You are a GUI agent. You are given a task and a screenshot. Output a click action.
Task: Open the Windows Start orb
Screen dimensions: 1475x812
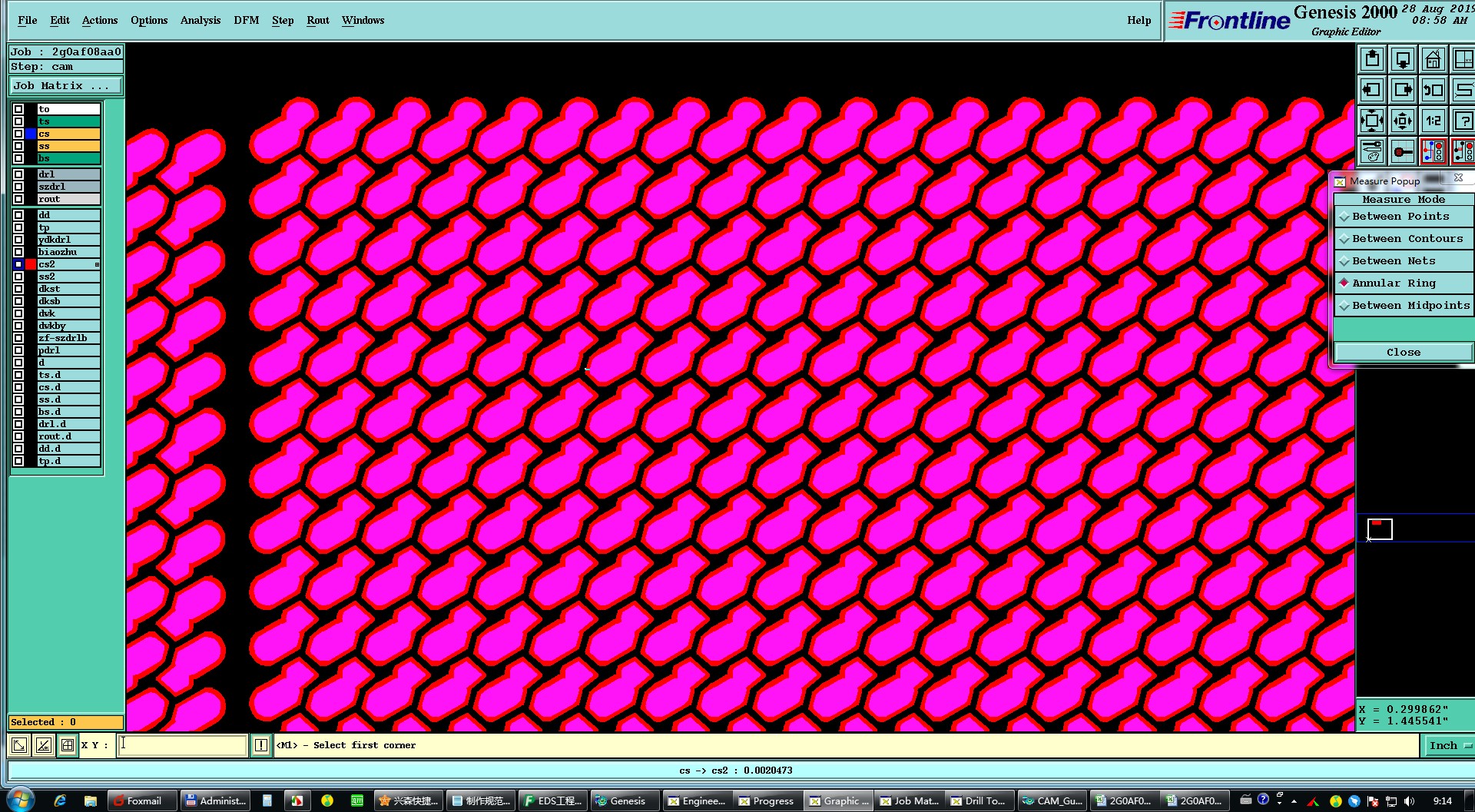(x=21, y=800)
